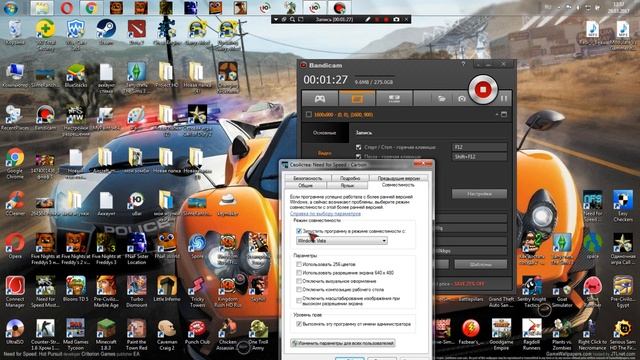
Task: Click Шаблоны button in Bandicam
Action: pos(480,264)
